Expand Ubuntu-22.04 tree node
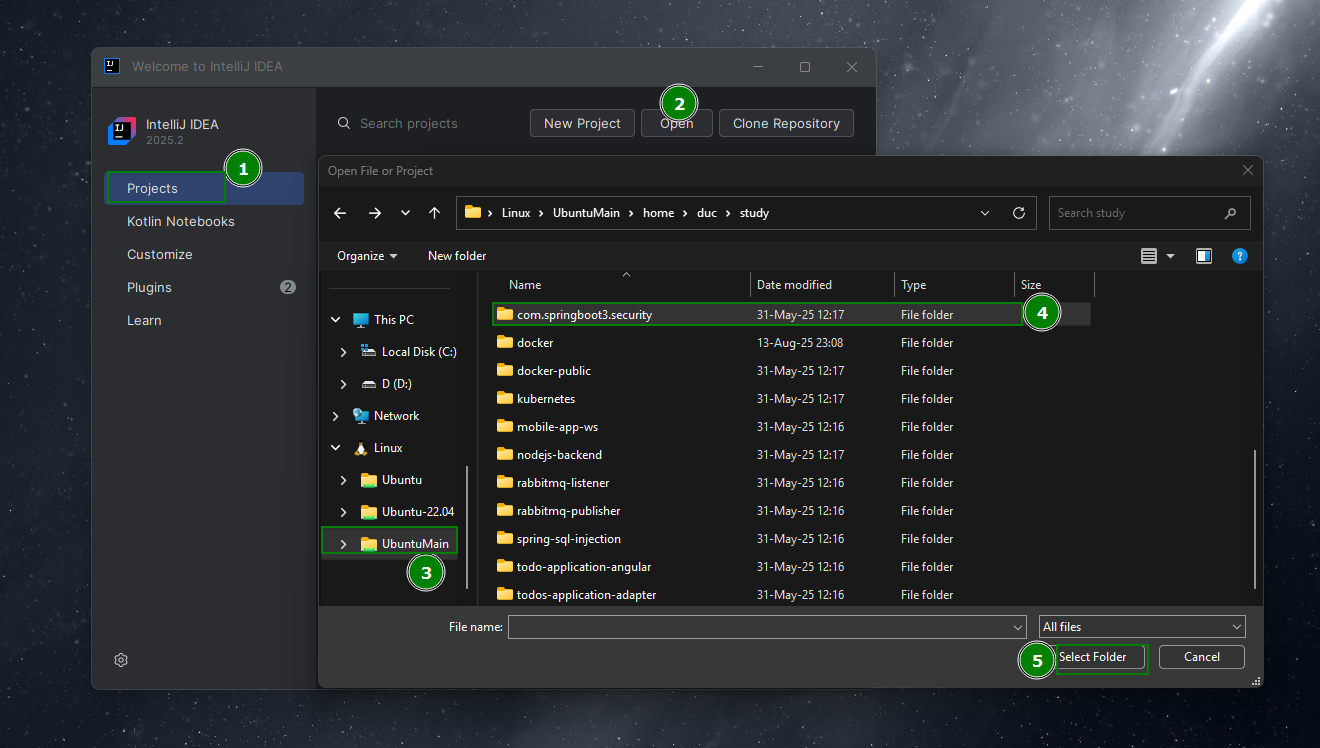Screen dimensions: 1320x748 coord(344,512)
